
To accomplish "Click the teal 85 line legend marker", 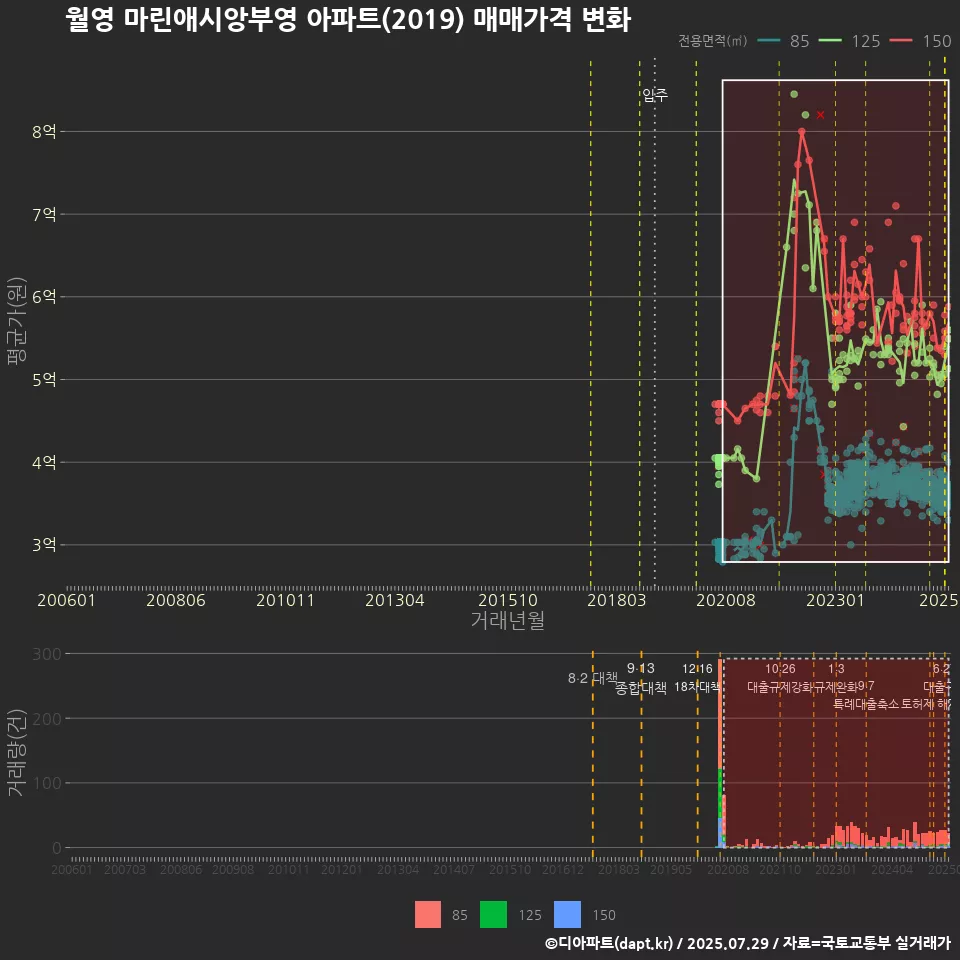I will point(769,41).
